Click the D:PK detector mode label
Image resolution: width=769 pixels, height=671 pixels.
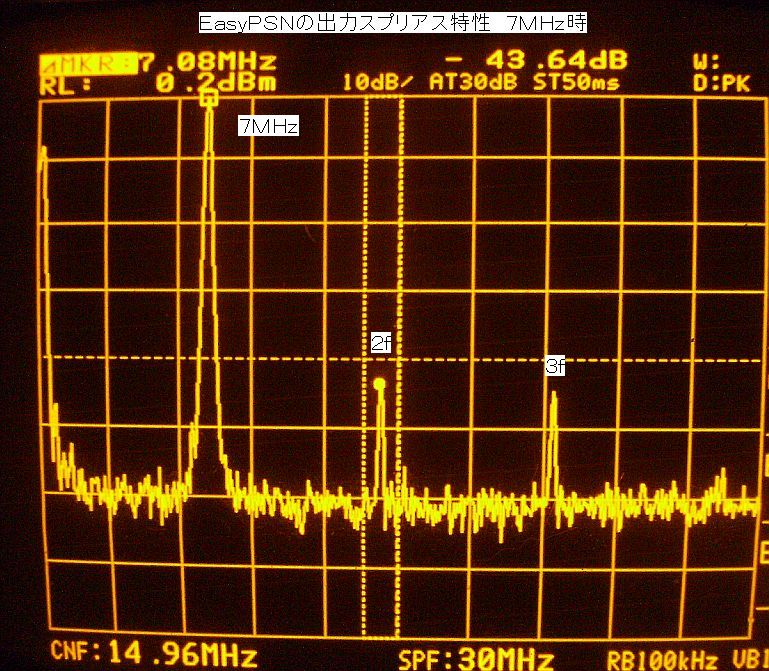point(721,83)
